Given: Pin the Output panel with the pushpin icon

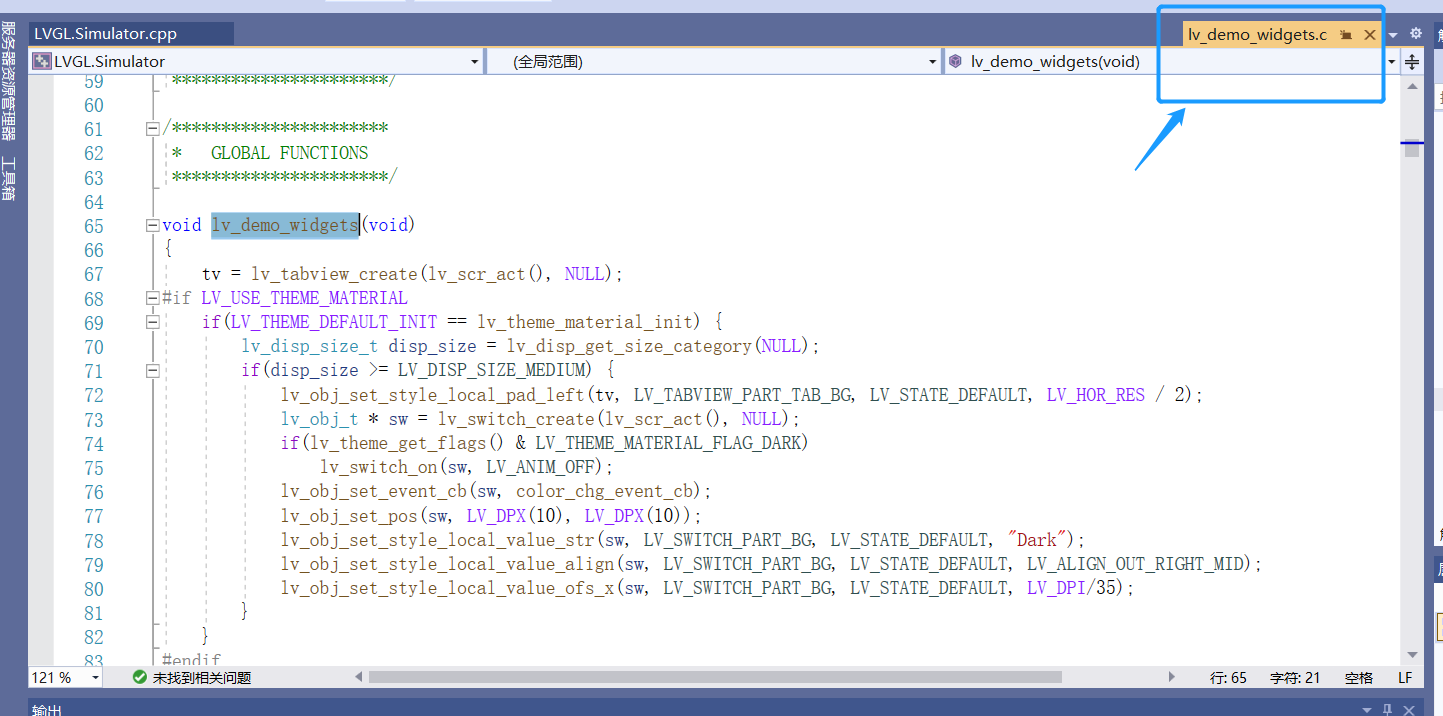Looking at the screenshot, I should [1387, 709].
